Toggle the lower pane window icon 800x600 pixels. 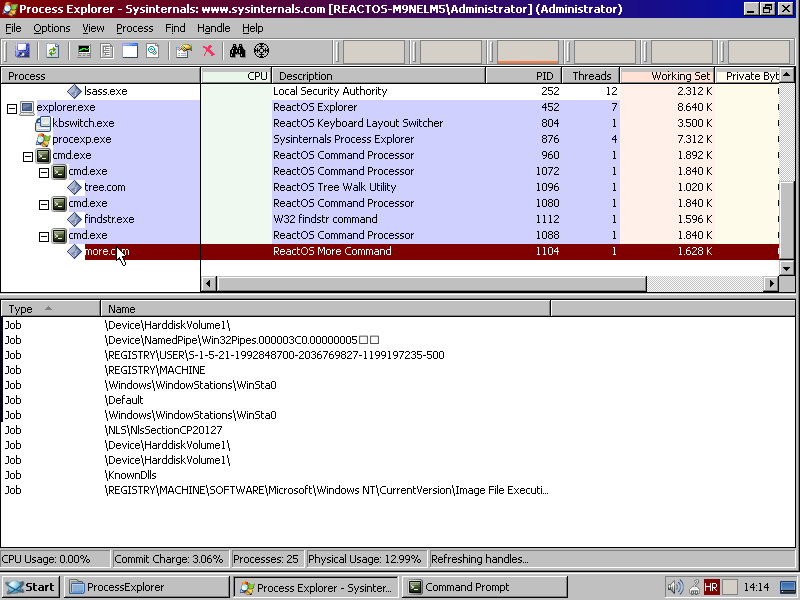click(x=130, y=51)
